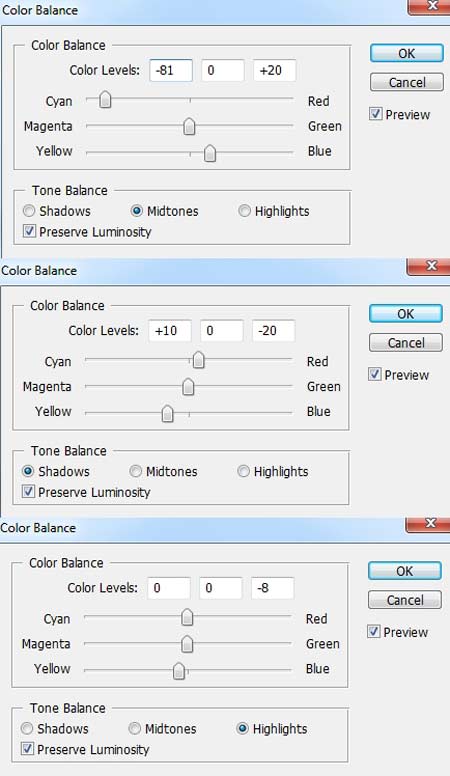The width and height of the screenshot is (450, 776).
Task: Close the bottom Color Balance dialog
Action: [x=430, y=524]
